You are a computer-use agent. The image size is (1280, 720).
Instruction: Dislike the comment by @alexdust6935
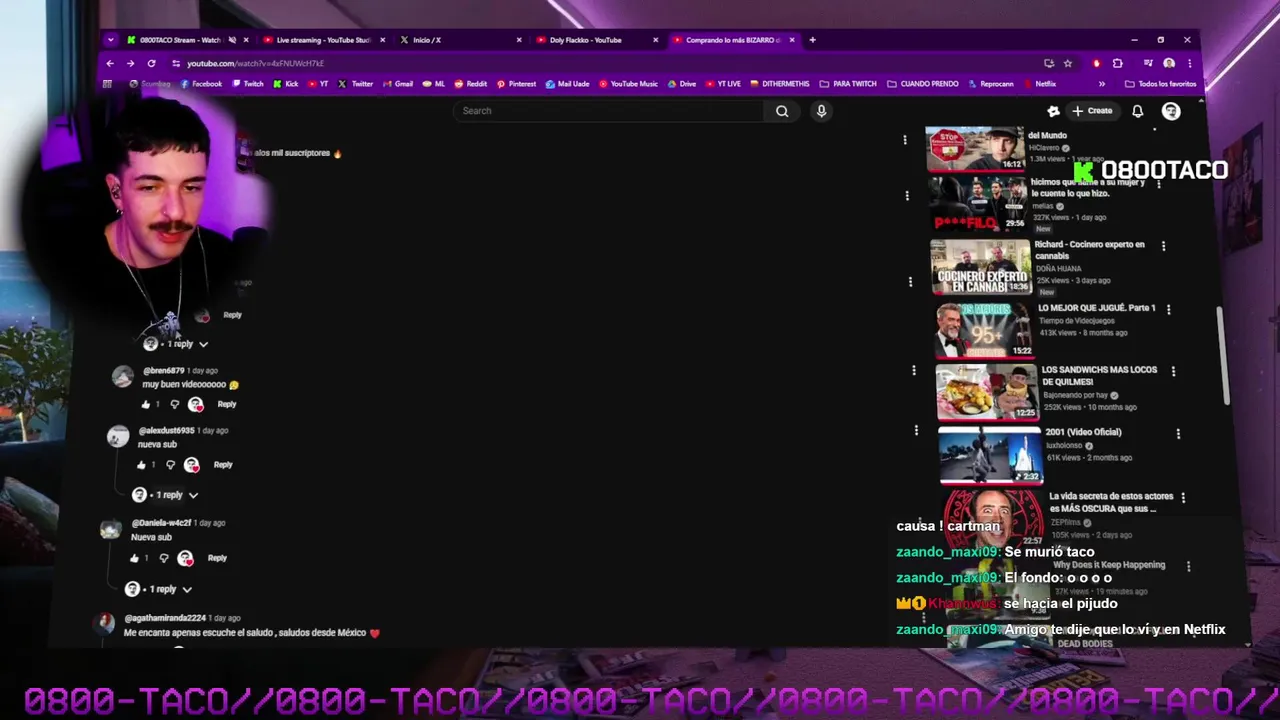(x=170, y=465)
